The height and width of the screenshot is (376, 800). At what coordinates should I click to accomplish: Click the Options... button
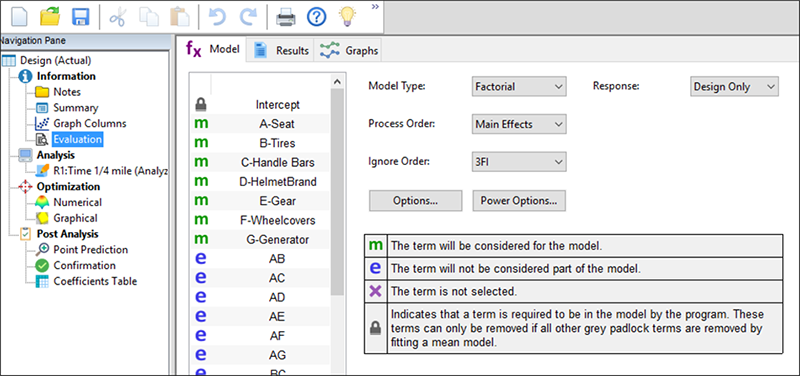tap(415, 200)
